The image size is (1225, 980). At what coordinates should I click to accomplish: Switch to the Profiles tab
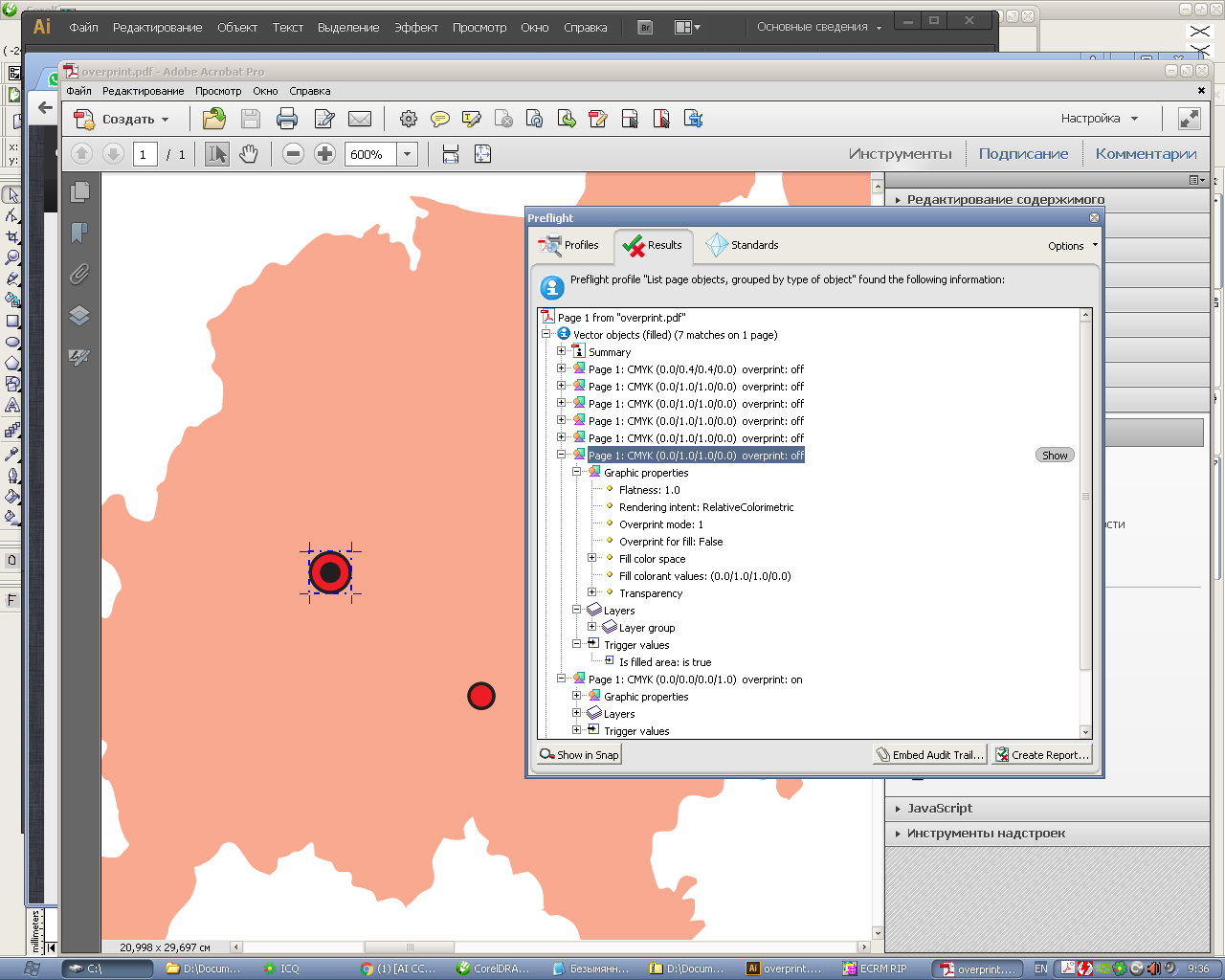click(570, 245)
